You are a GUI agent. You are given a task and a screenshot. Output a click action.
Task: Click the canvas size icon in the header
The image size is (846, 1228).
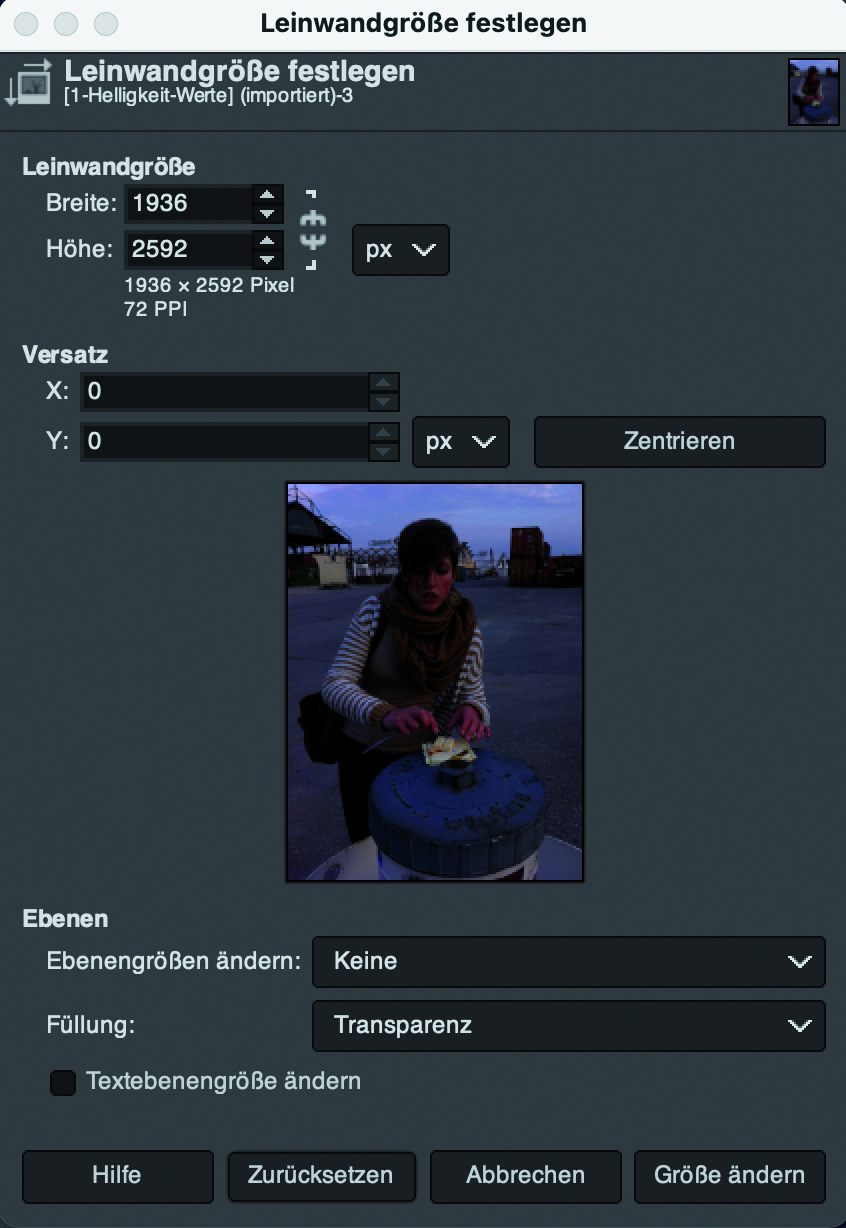point(28,83)
